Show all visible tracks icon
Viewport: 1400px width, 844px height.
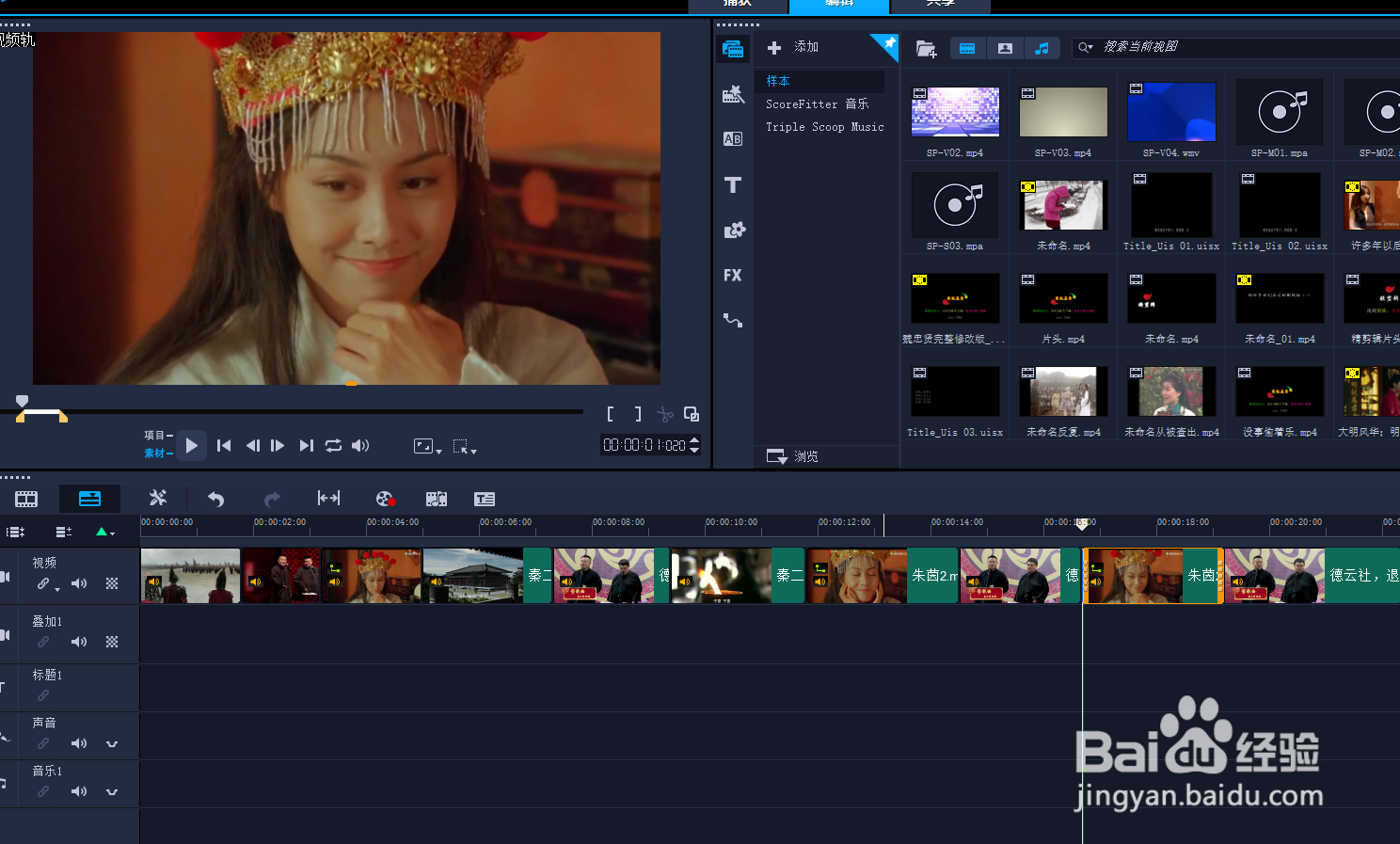[16, 532]
